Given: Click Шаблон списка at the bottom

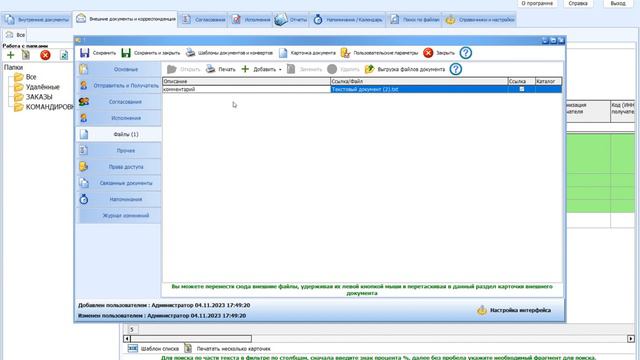Looking at the screenshot, I should (x=153, y=349).
